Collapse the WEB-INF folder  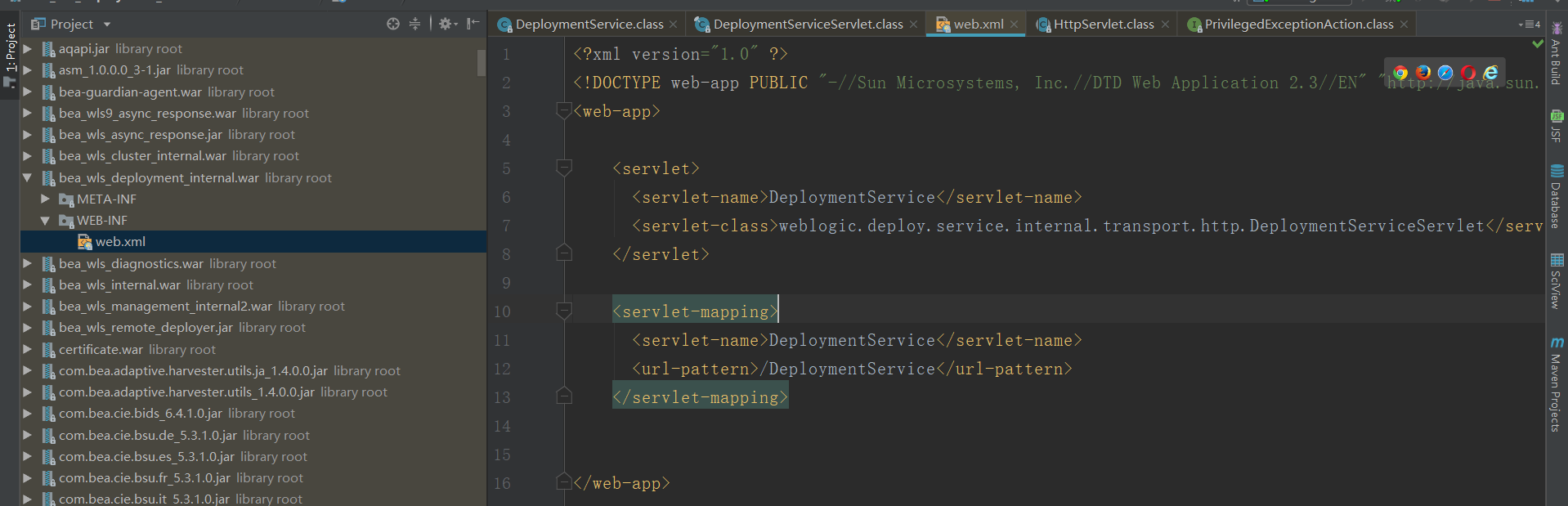coord(46,221)
